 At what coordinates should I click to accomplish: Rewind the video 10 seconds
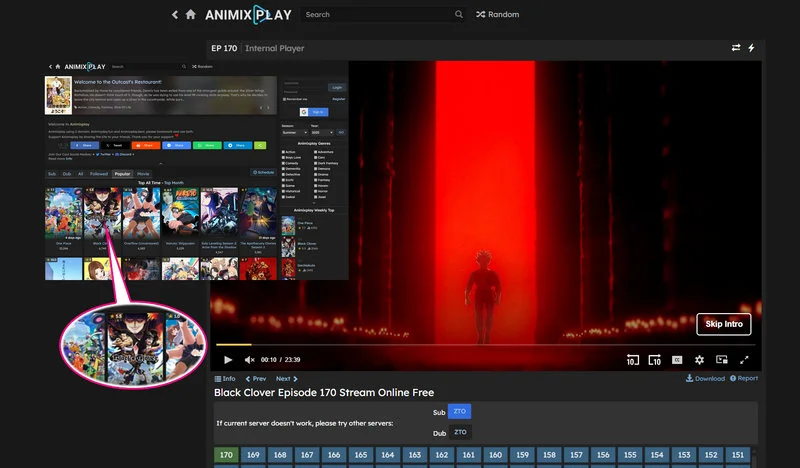tap(633, 360)
